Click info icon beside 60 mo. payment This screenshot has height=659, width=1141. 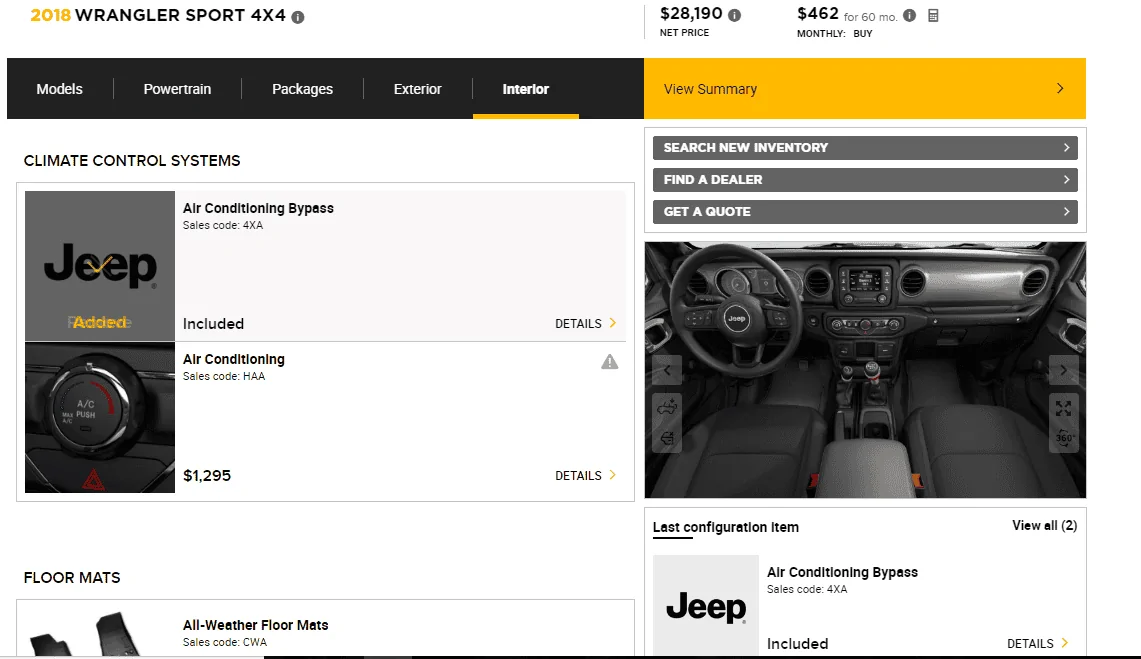pyautogui.click(x=910, y=15)
